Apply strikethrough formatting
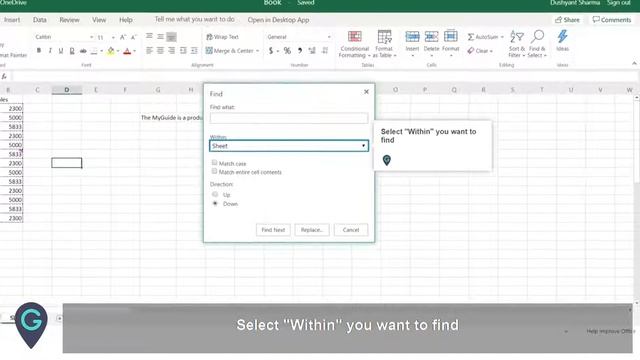This screenshot has height=360, width=640. pos(83,51)
